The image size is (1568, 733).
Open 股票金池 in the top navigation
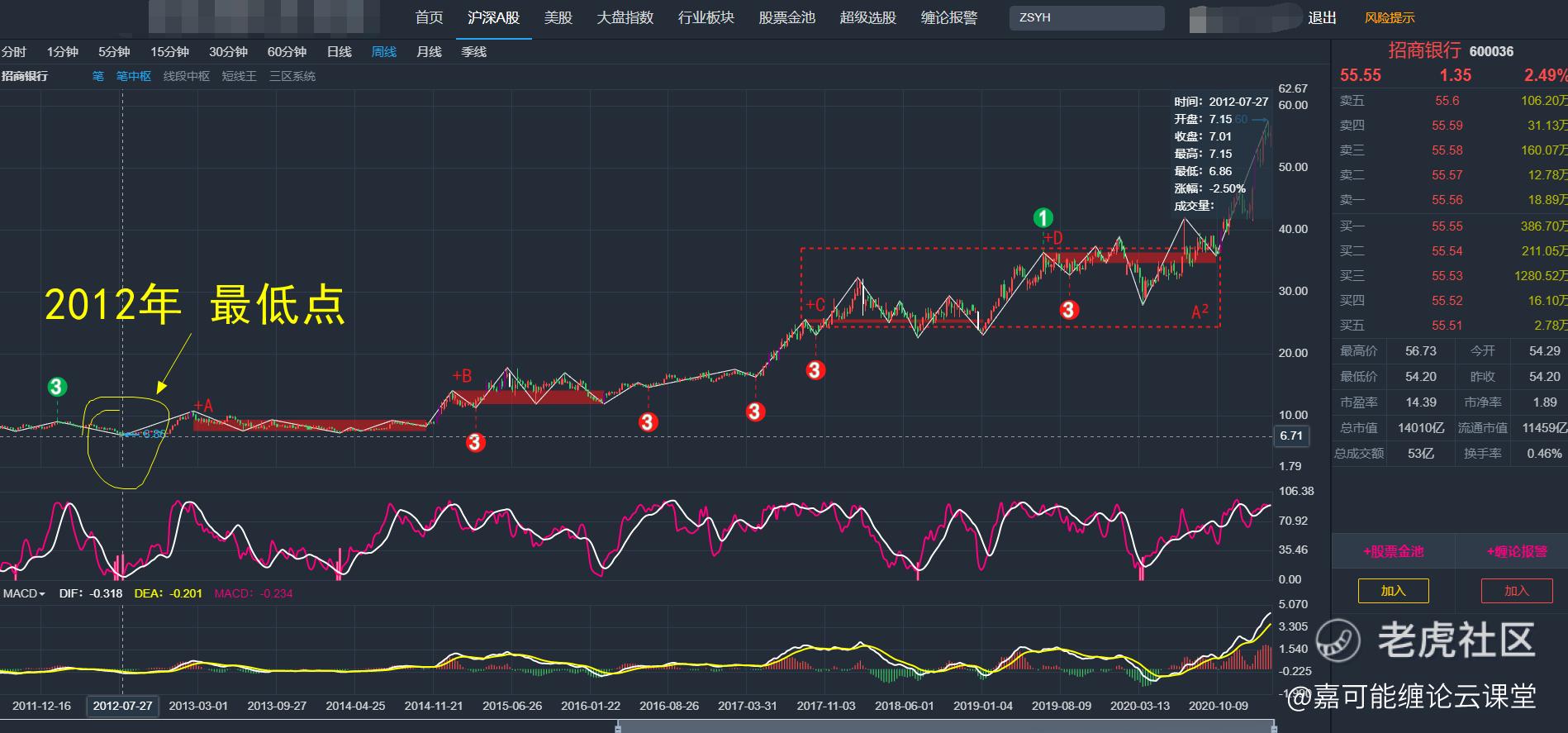(x=786, y=17)
